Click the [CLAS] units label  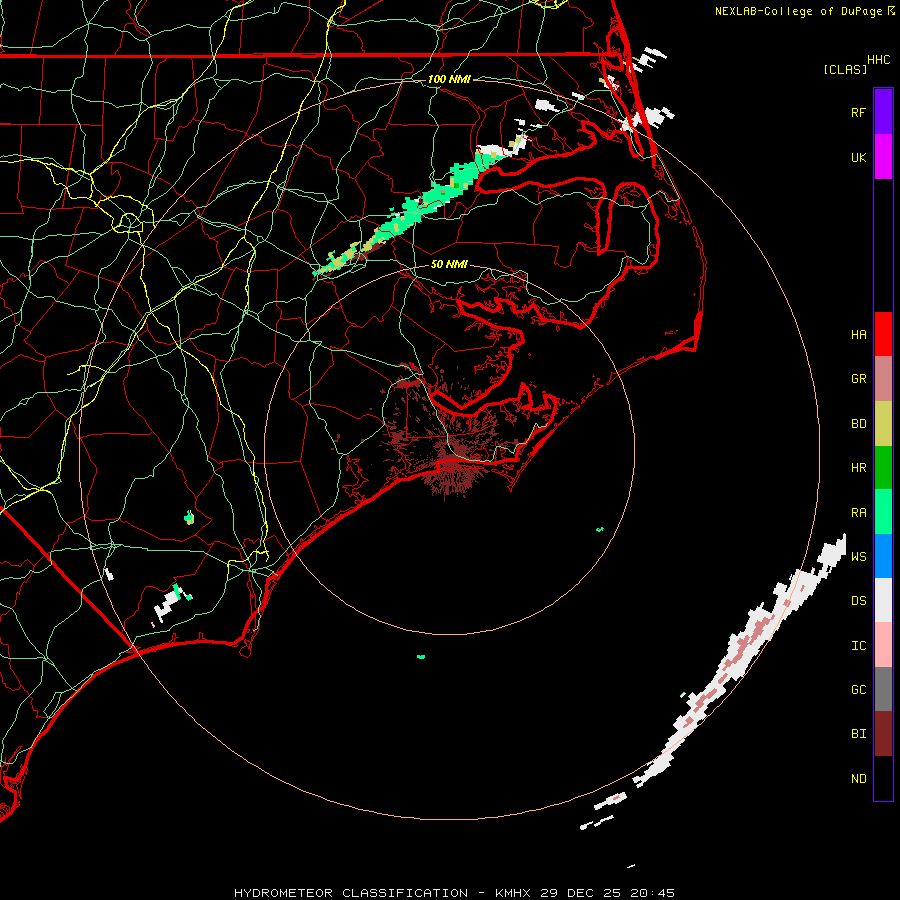(x=844, y=69)
